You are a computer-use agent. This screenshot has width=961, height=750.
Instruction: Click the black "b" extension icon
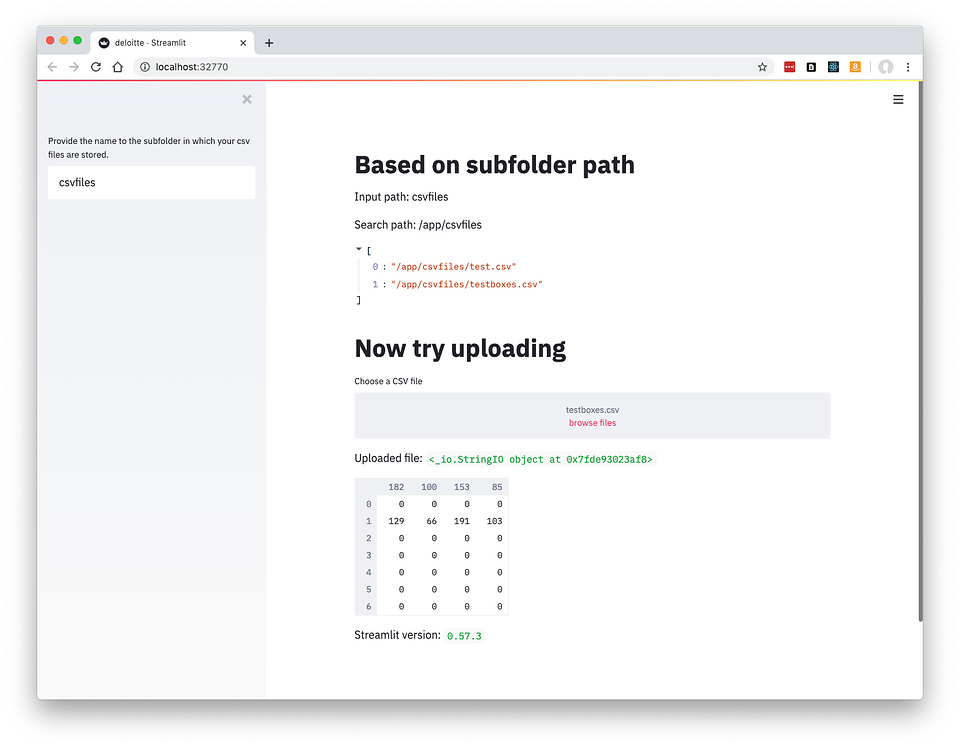tap(811, 66)
